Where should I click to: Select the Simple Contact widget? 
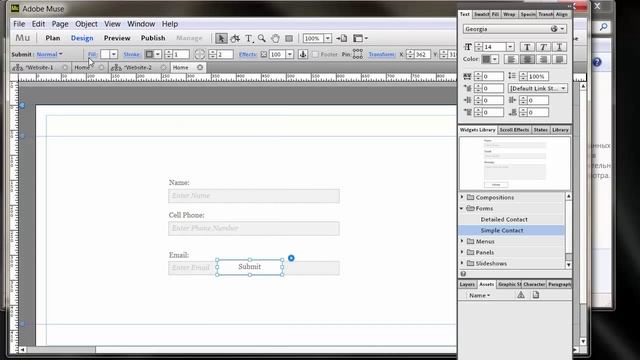(x=502, y=230)
